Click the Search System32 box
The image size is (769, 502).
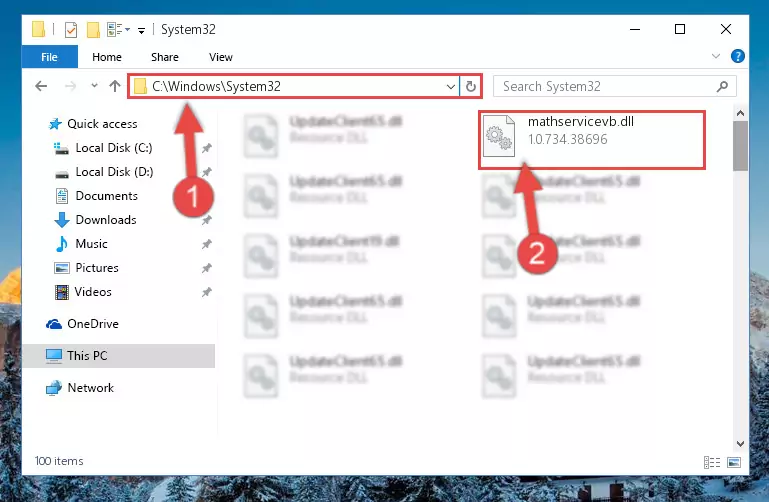614,87
